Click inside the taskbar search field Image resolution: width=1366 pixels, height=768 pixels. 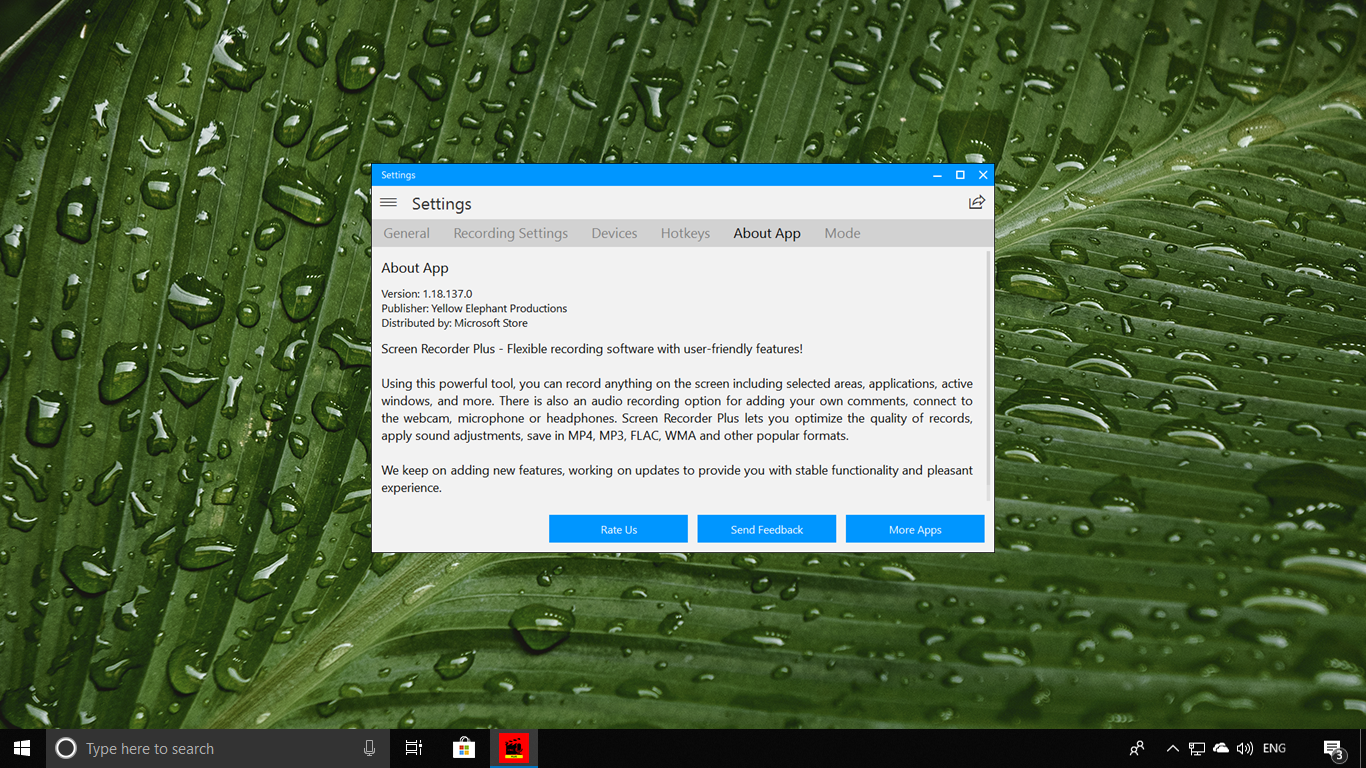(x=200, y=747)
